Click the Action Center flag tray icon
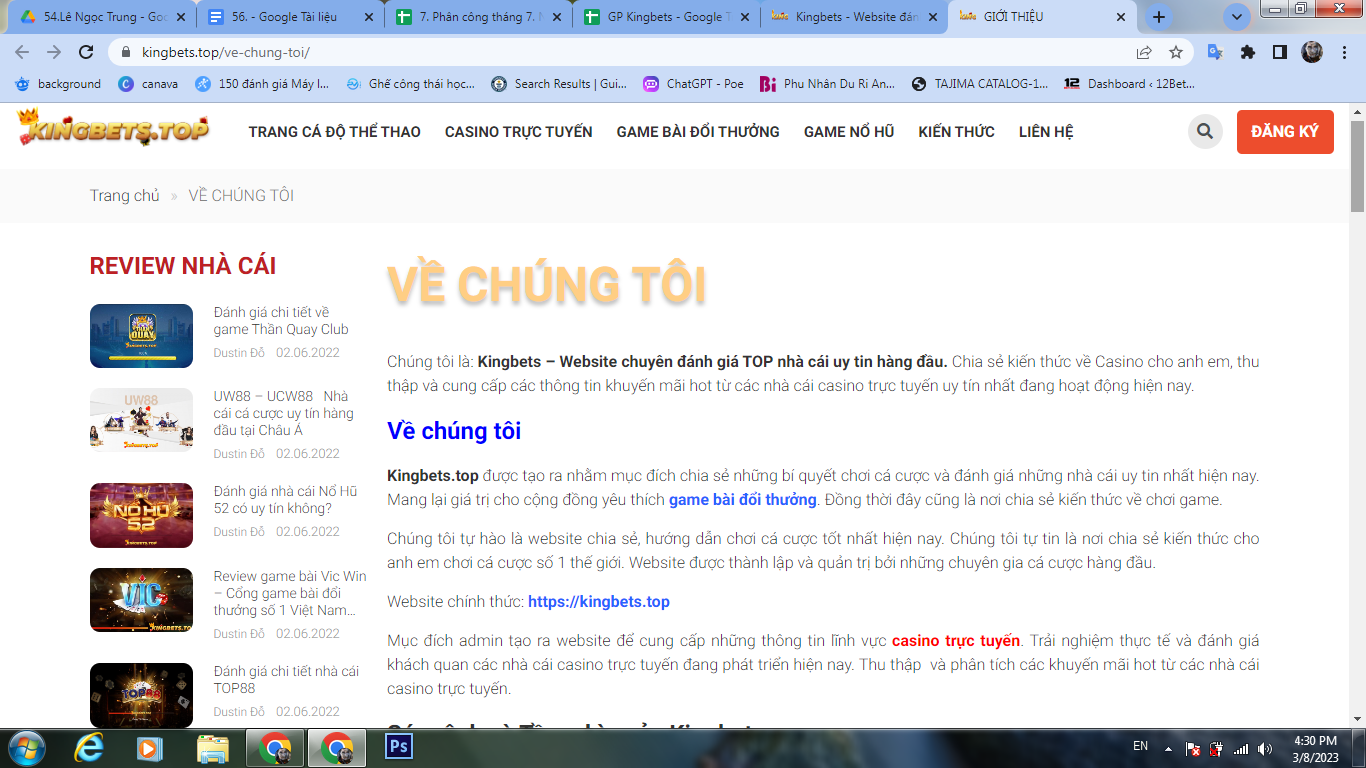Viewport: 1366px width, 768px height. (x=1192, y=749)
